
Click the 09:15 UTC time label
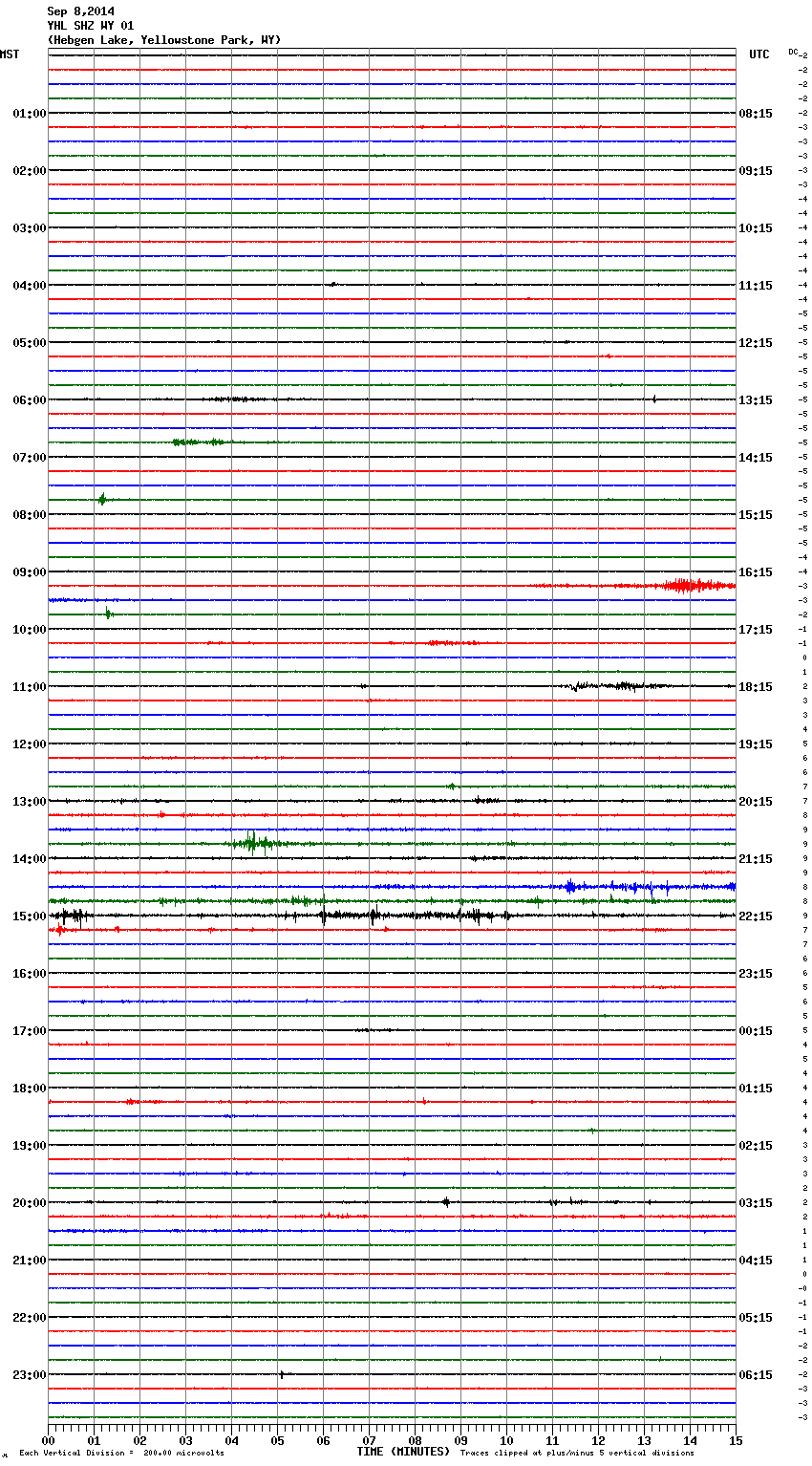tap(756, 171)
